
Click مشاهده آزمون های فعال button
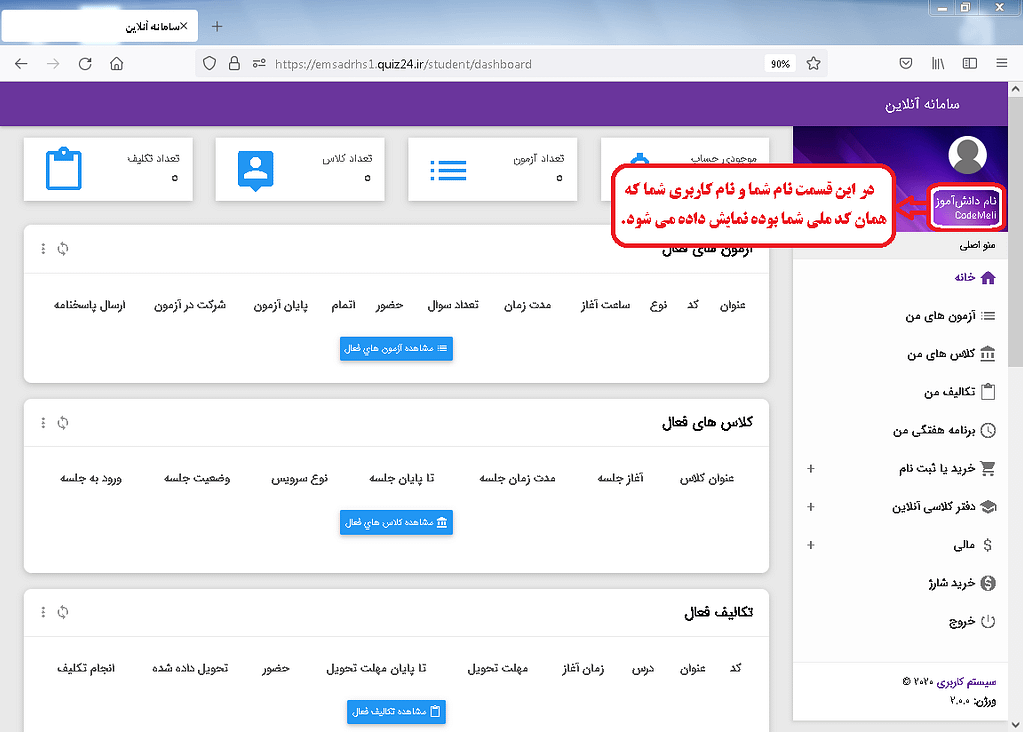click(396, 348)
